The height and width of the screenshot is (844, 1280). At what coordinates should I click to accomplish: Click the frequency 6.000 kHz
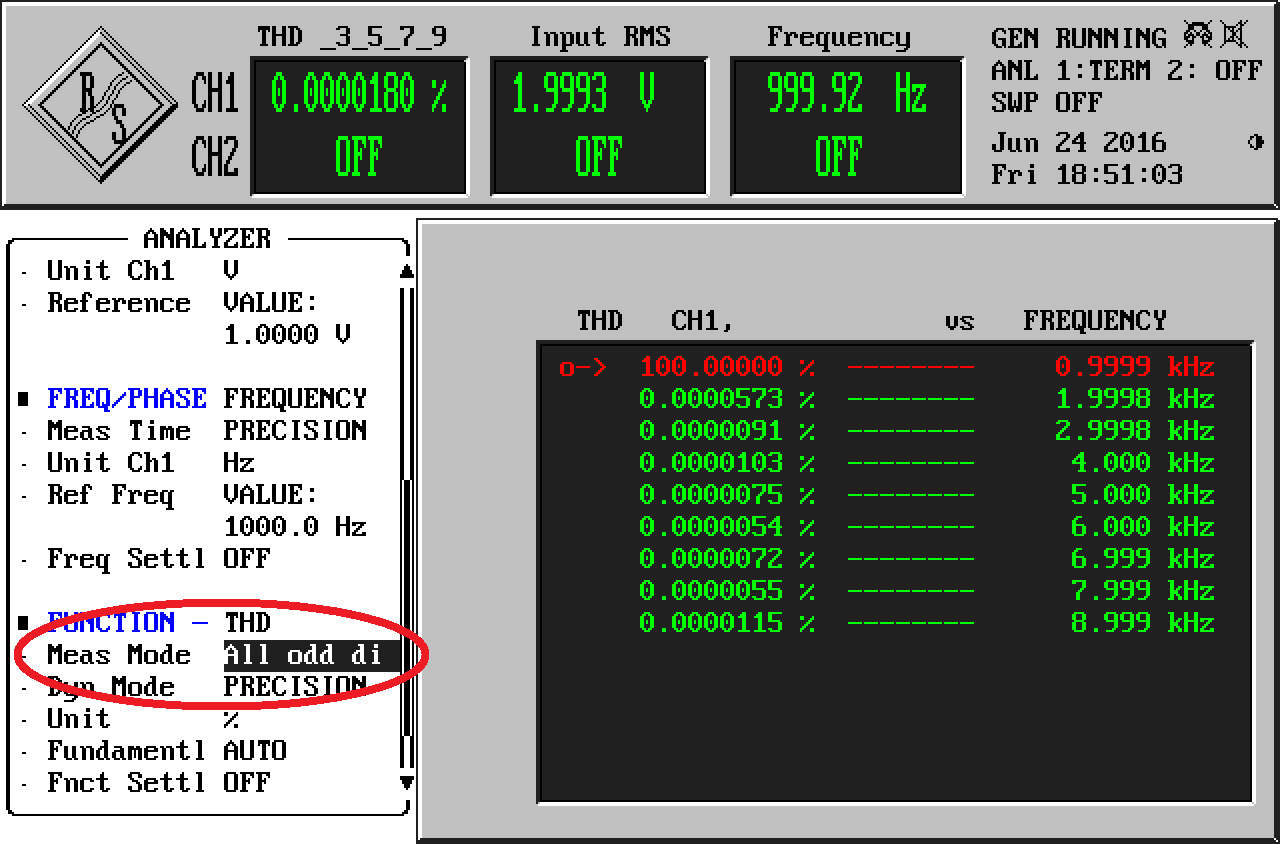pyautogui.click(x=1143, y=527)
